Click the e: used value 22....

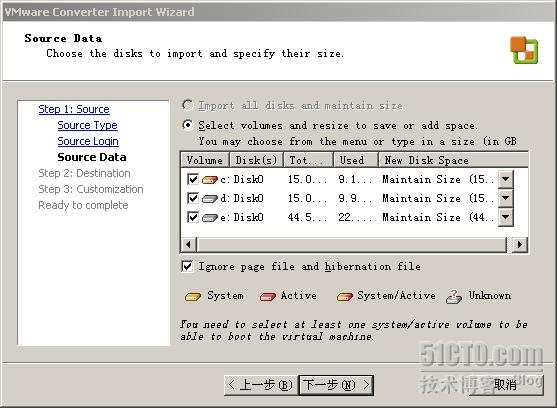pos(355,217)
